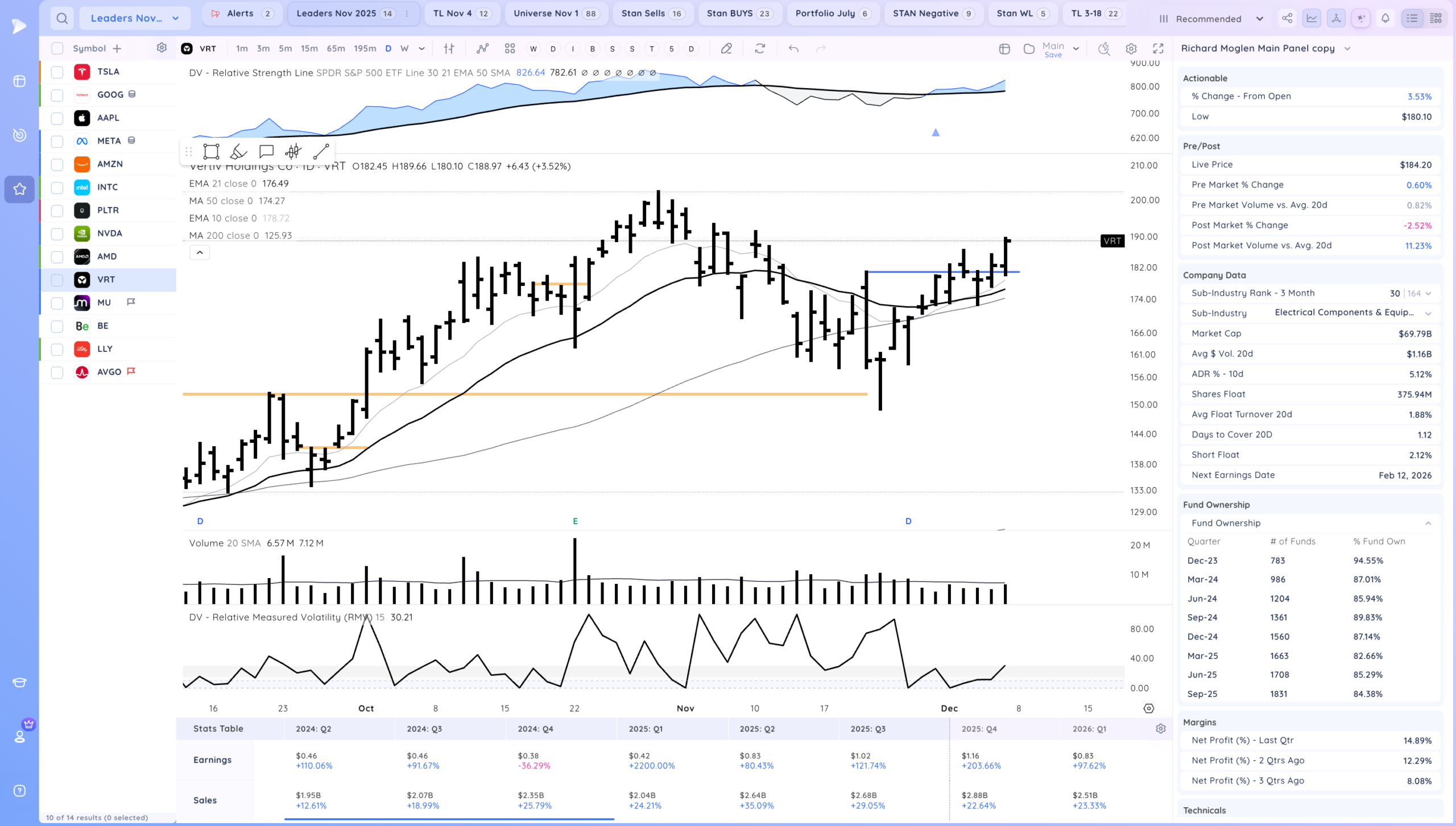The width and height of the screenshot is (1456, 826).
Task: Select the 65m timeframe button
Action: pyautogui.click(x=336, y=49)
